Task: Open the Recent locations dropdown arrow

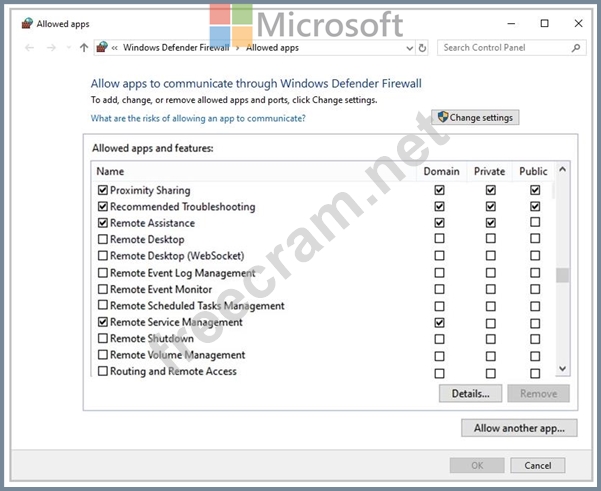Action: coord(66,48)
